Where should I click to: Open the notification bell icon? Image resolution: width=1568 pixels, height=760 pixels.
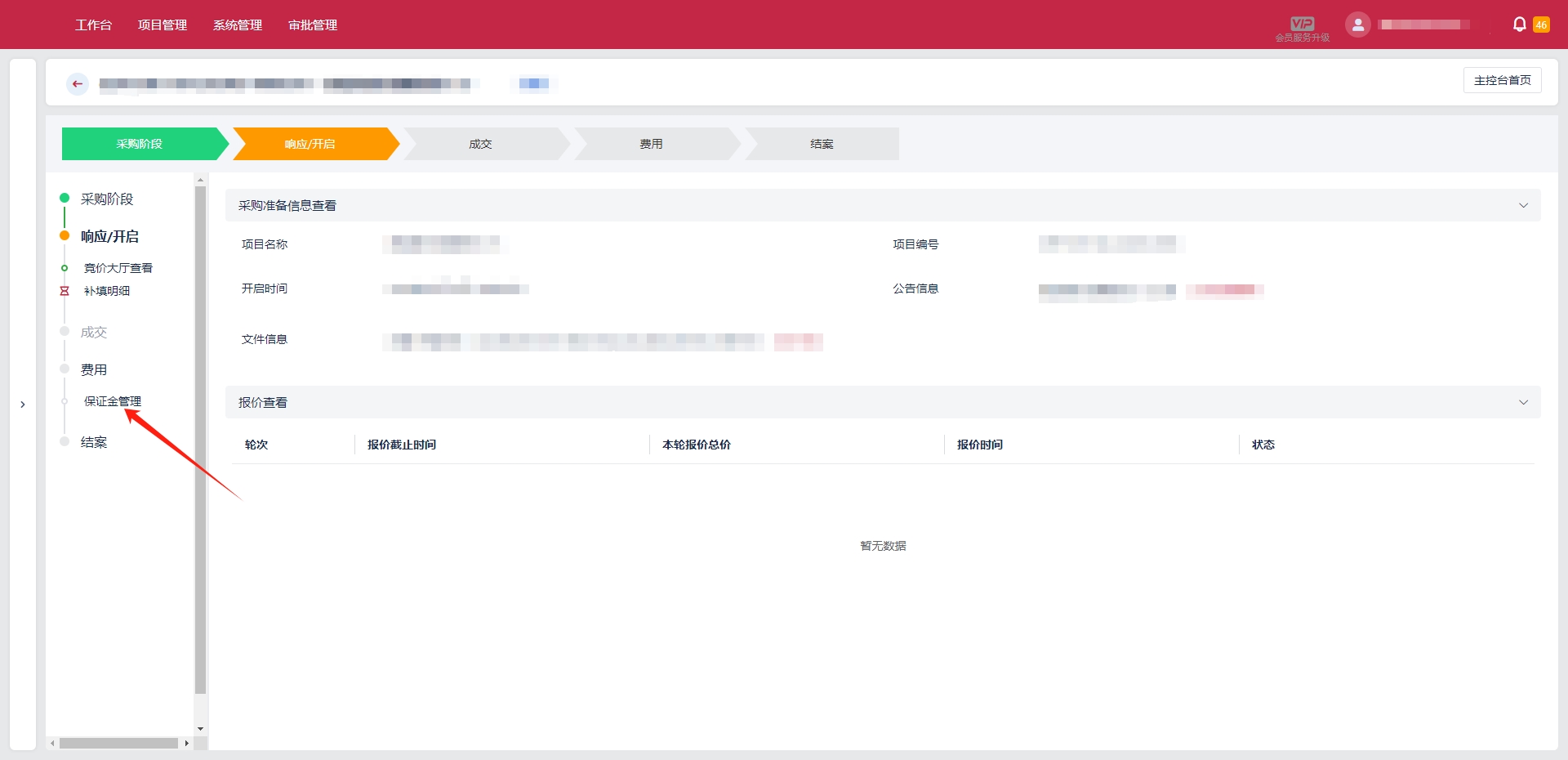pos(1519,25)
